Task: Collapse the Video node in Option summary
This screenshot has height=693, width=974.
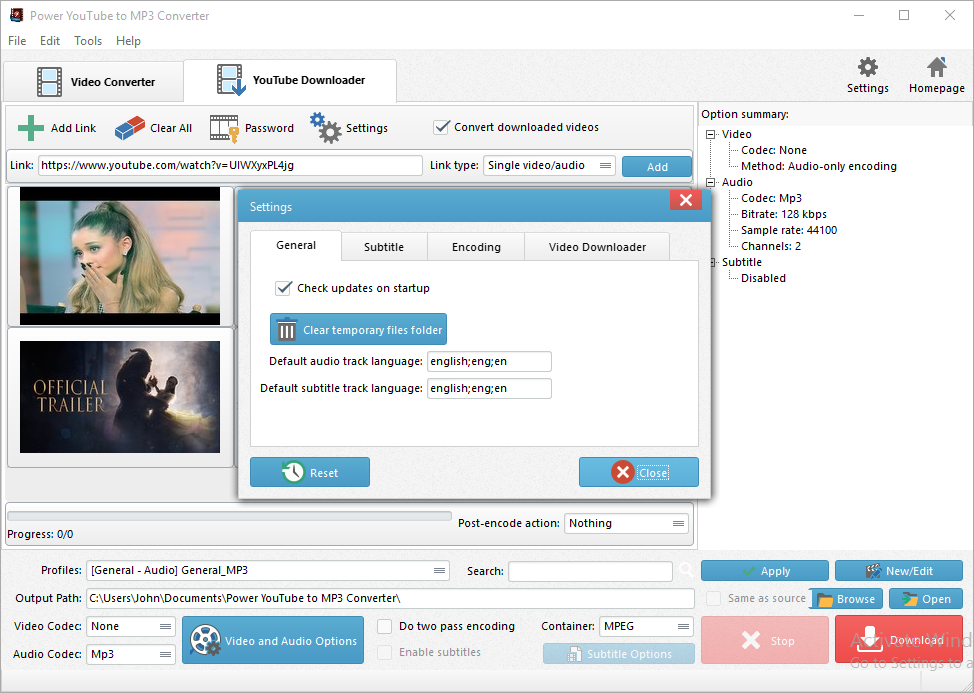Action: (x=711, y=134)
